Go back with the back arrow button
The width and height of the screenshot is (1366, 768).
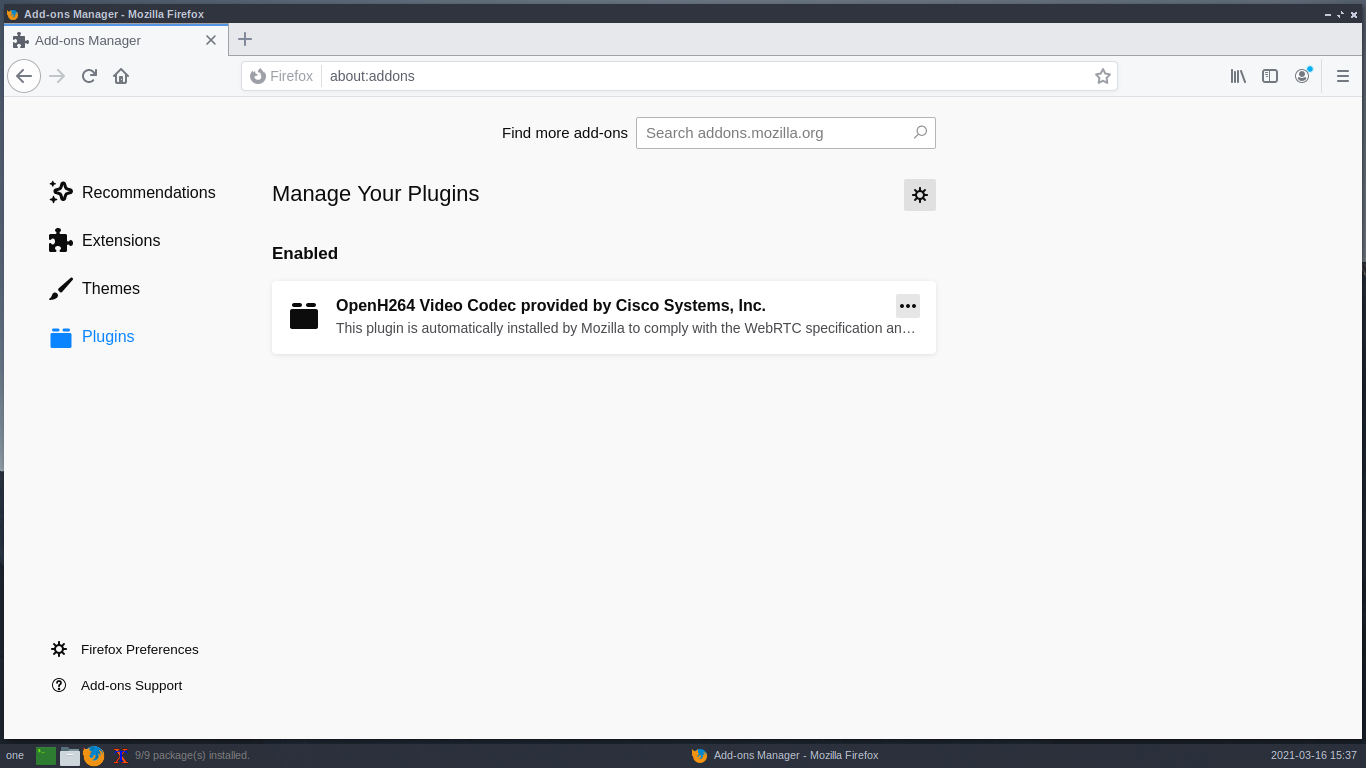point(24,76)
